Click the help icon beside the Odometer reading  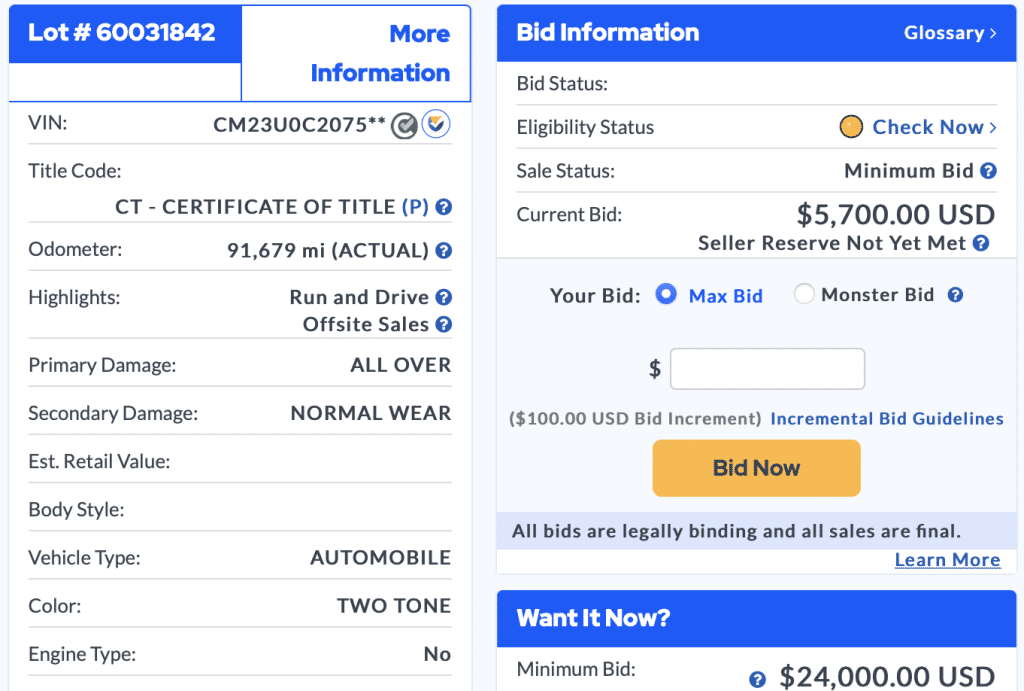click(443, 250)
